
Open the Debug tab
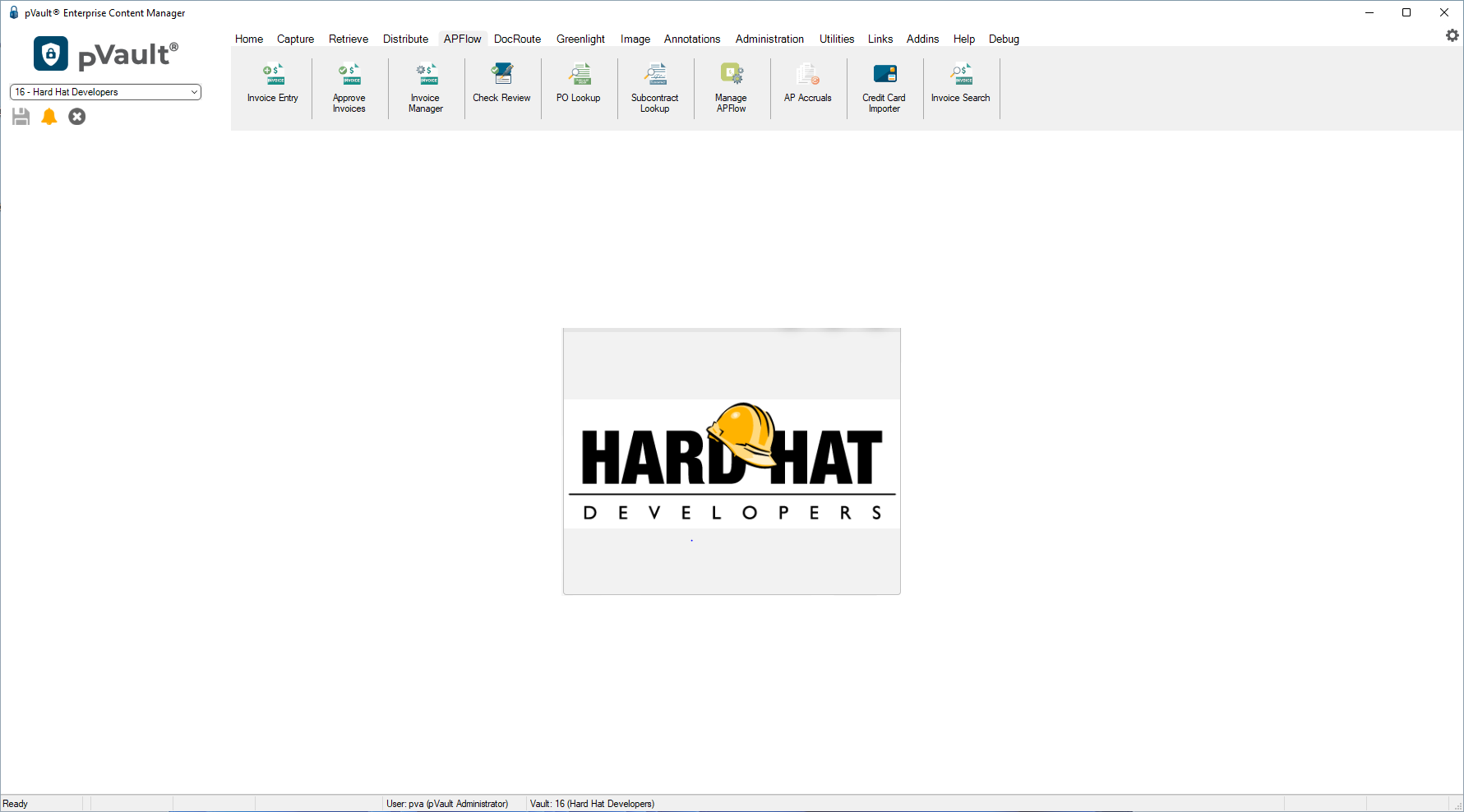coord(1004,39)
